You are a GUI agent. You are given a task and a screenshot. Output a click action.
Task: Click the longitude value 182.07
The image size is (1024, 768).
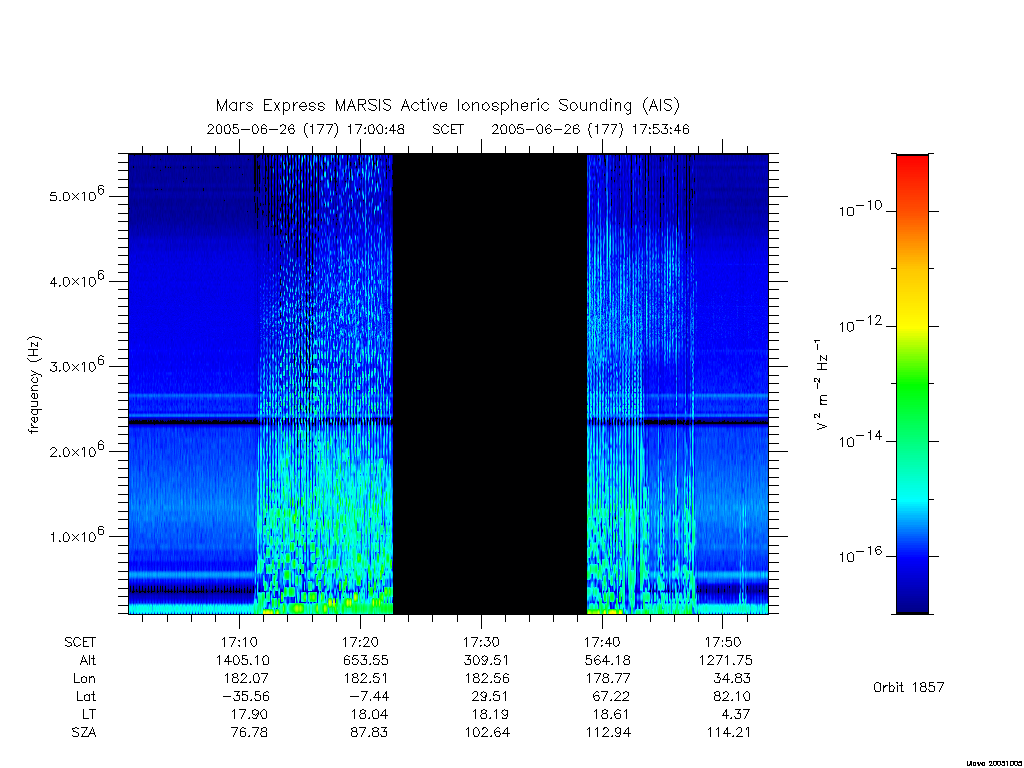[246, 679]
